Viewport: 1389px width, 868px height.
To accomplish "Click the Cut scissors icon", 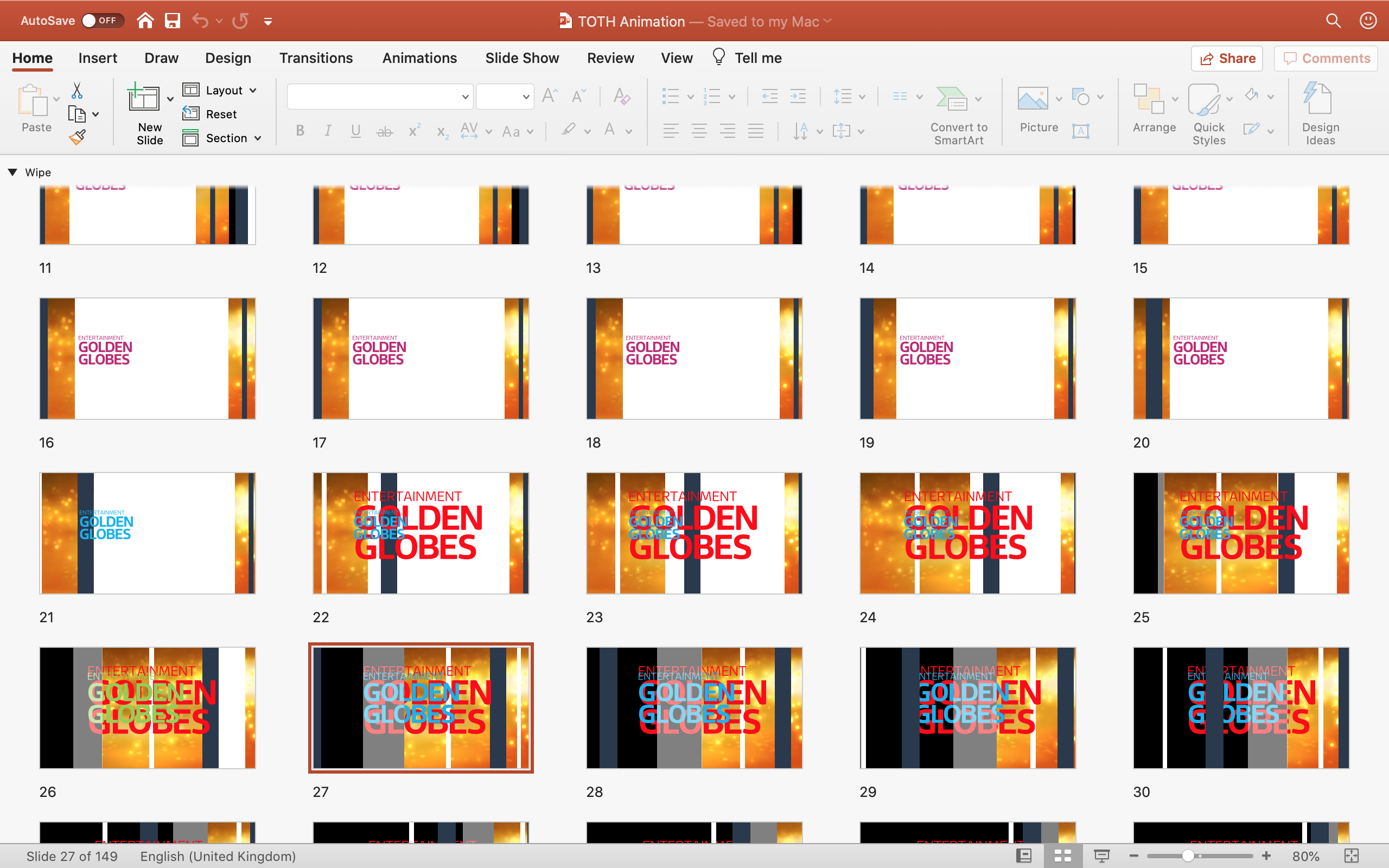I will click(x=77, y=90).
